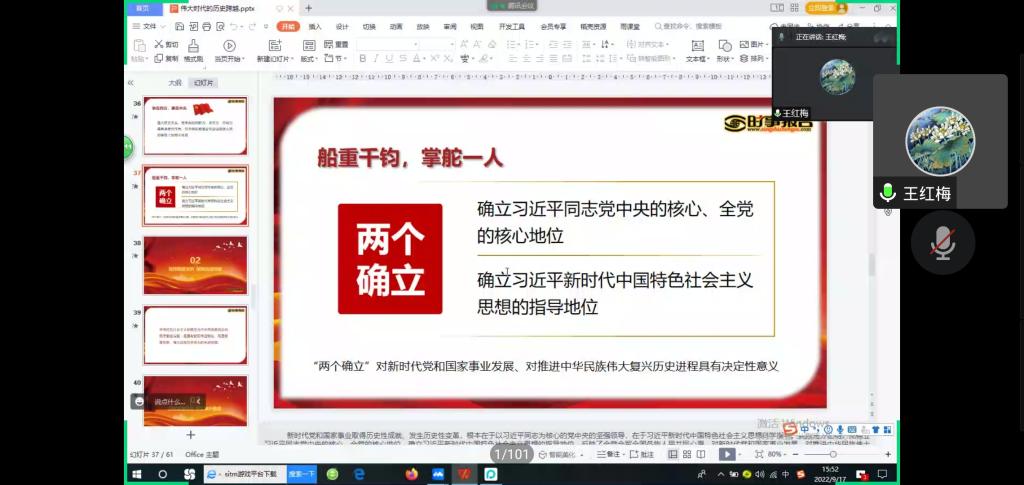Switch to the 插入 (Insert) ribbon tab
Viewport: 1024px width, 485px height.
pos(315,26)
